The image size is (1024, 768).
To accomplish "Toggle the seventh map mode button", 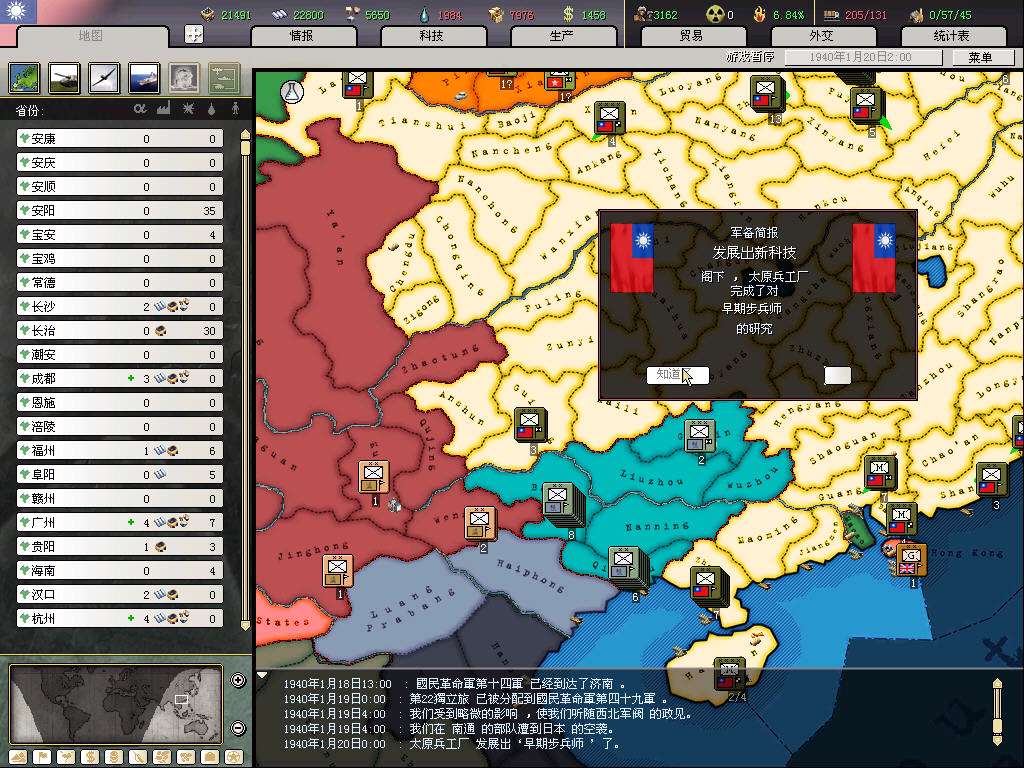I will click(162, 758).
